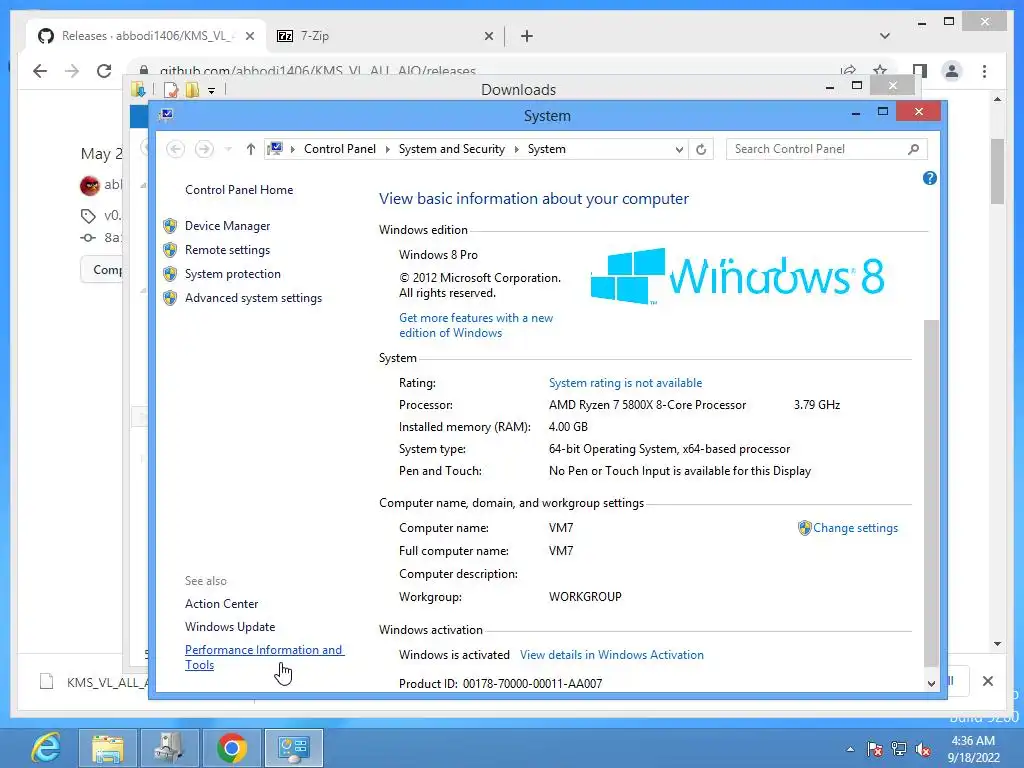Click the Device Manager shield icon
The width and height of the screenshot is (1024, 768).
click(x=170, y=226)
